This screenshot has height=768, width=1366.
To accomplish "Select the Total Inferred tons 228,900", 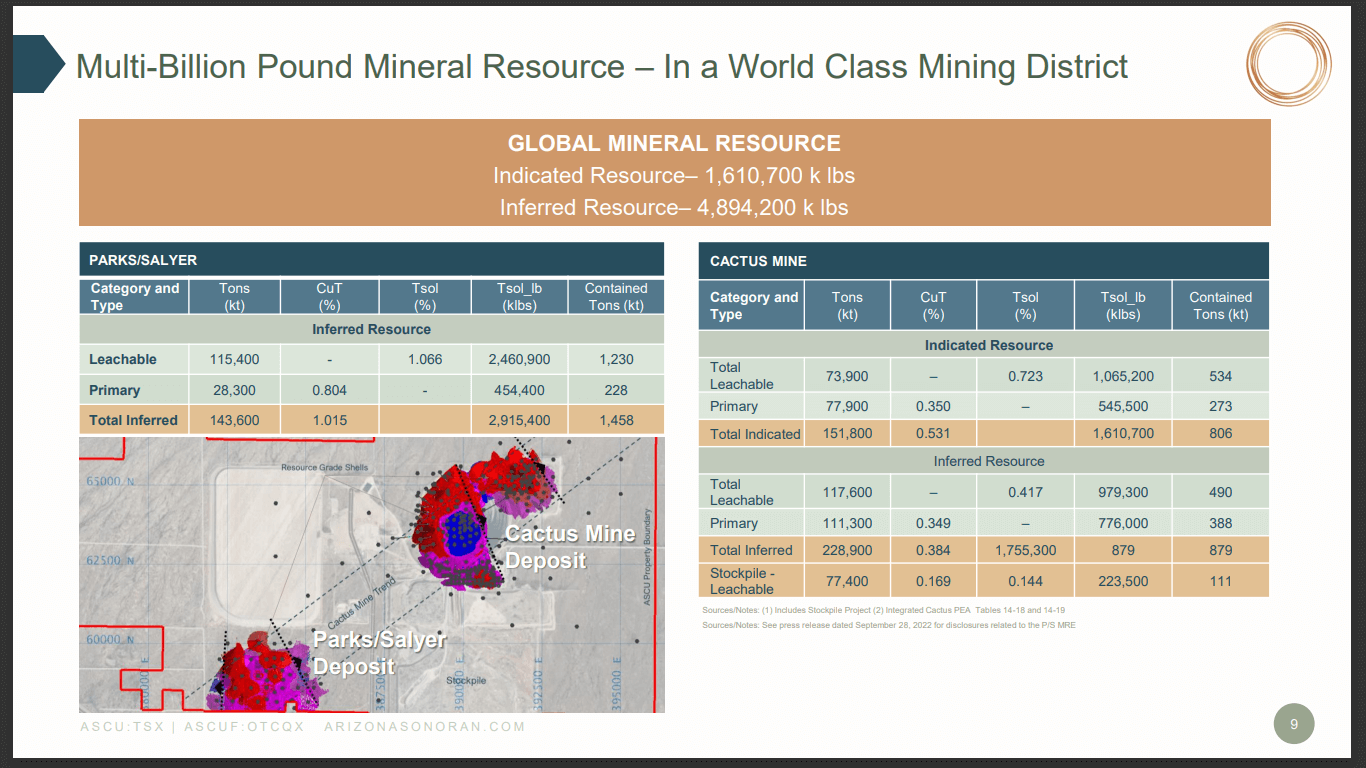I will pos(847,550).
